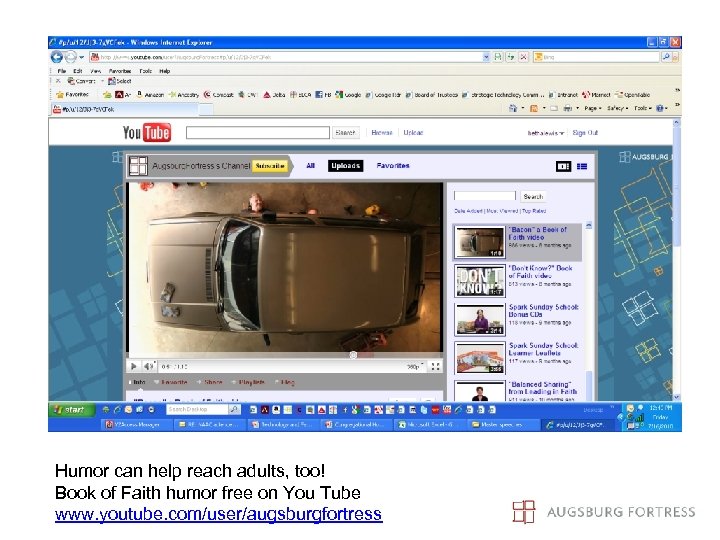The height and width of the screenshot is (540, 720).
Task: Click the Select toolbar button
Action: (x=120, y=81)
